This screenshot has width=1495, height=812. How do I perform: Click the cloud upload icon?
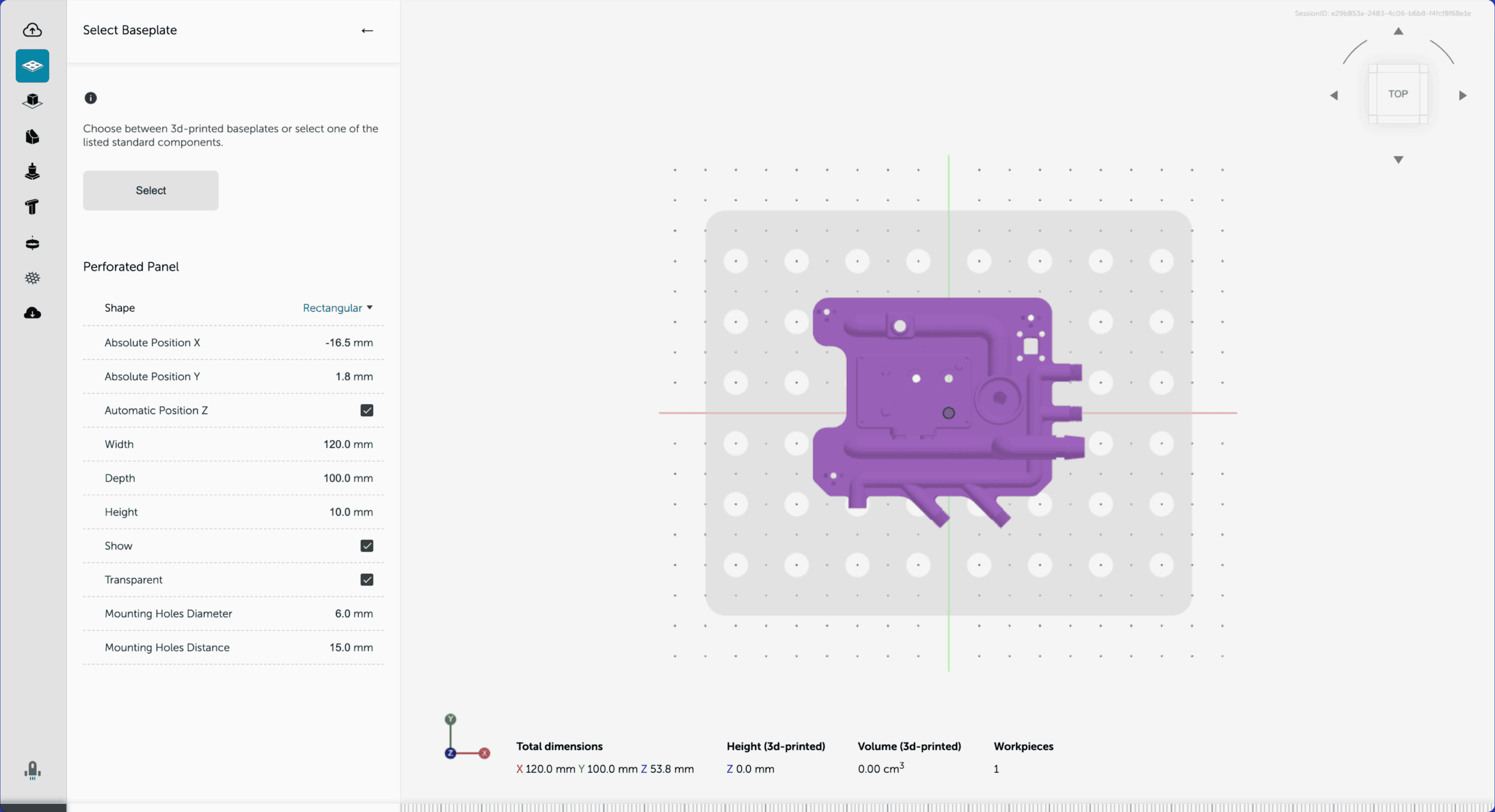tap(32, 30)
